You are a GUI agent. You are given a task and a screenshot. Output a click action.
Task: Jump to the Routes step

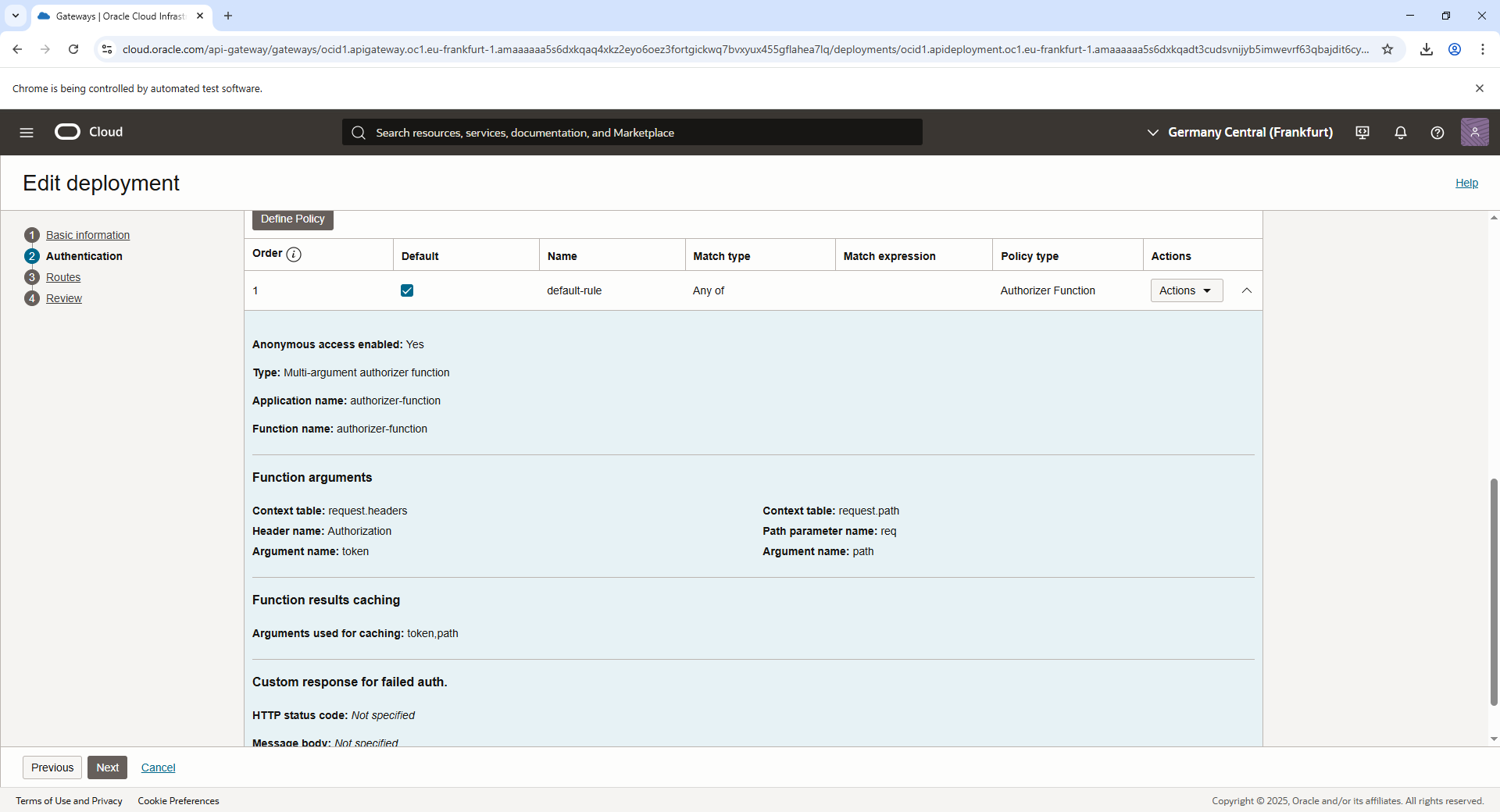click(63, 277)
